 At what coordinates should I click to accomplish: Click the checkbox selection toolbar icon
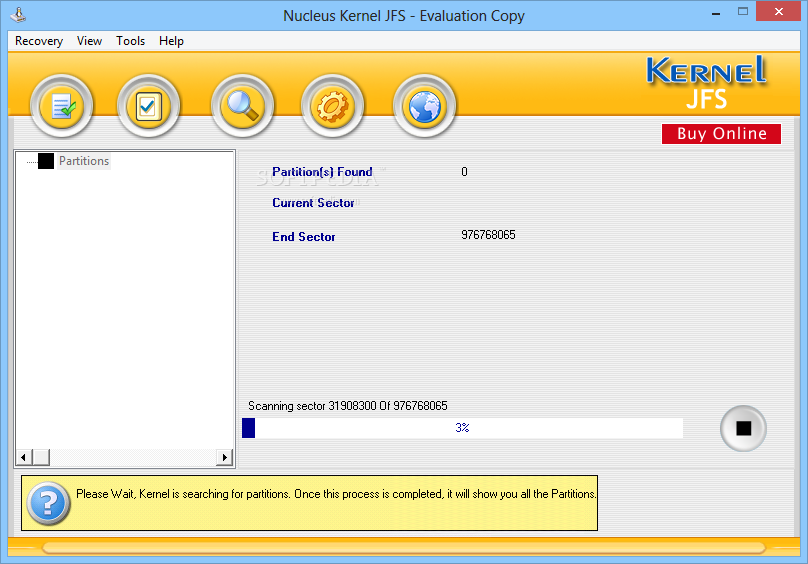[x=148, y=106]
